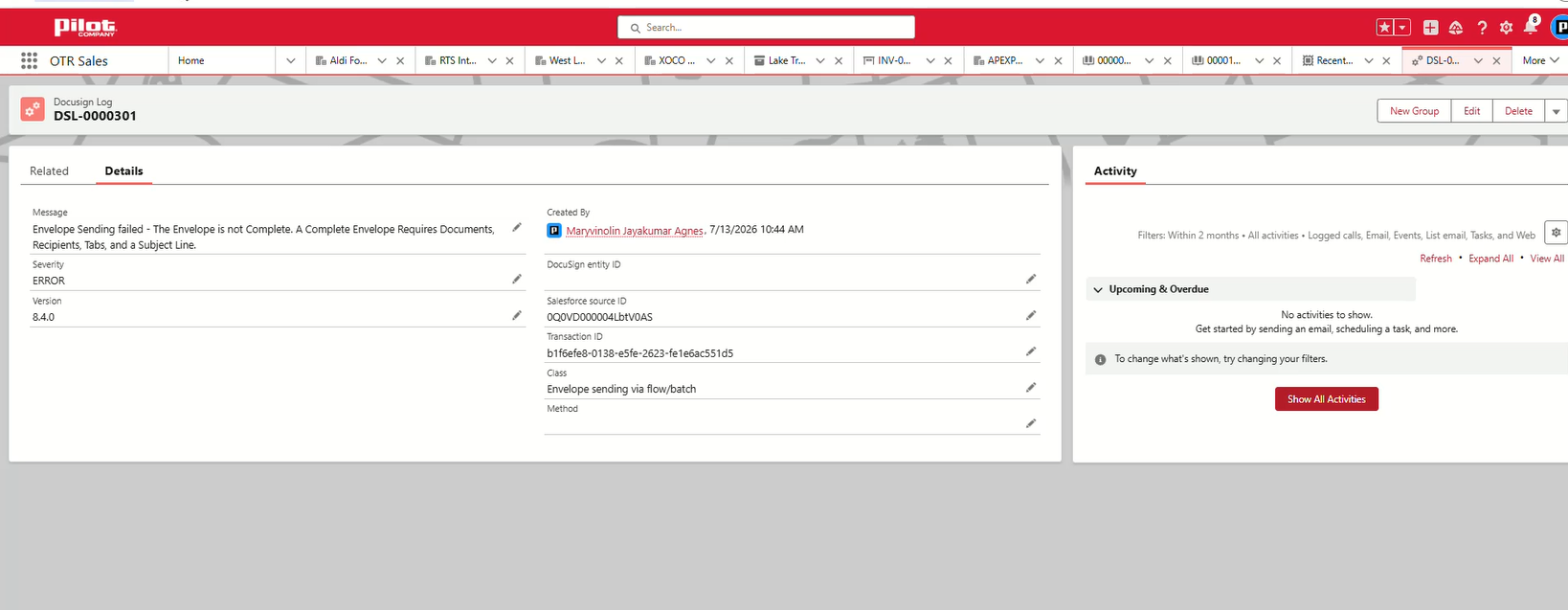Image resolution: width=1568 pixels, height=610 pixels.
Task: Click the user profile avatar
Action: tap(1559, 28)
